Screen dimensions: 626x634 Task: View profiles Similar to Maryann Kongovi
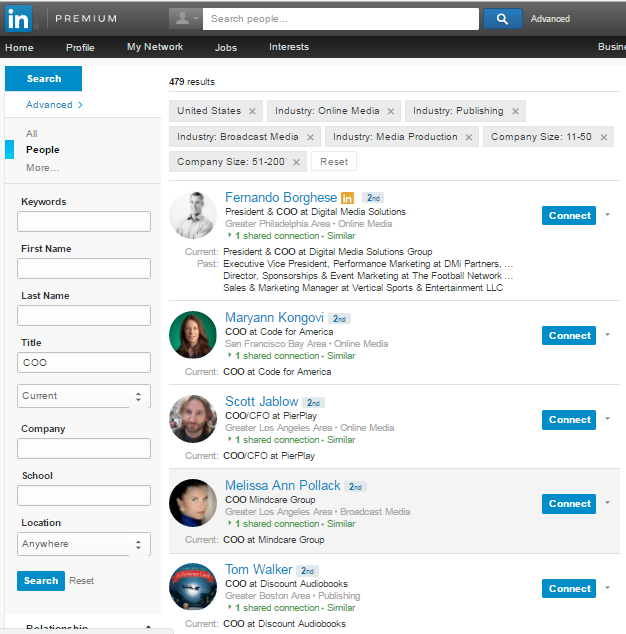341,356
